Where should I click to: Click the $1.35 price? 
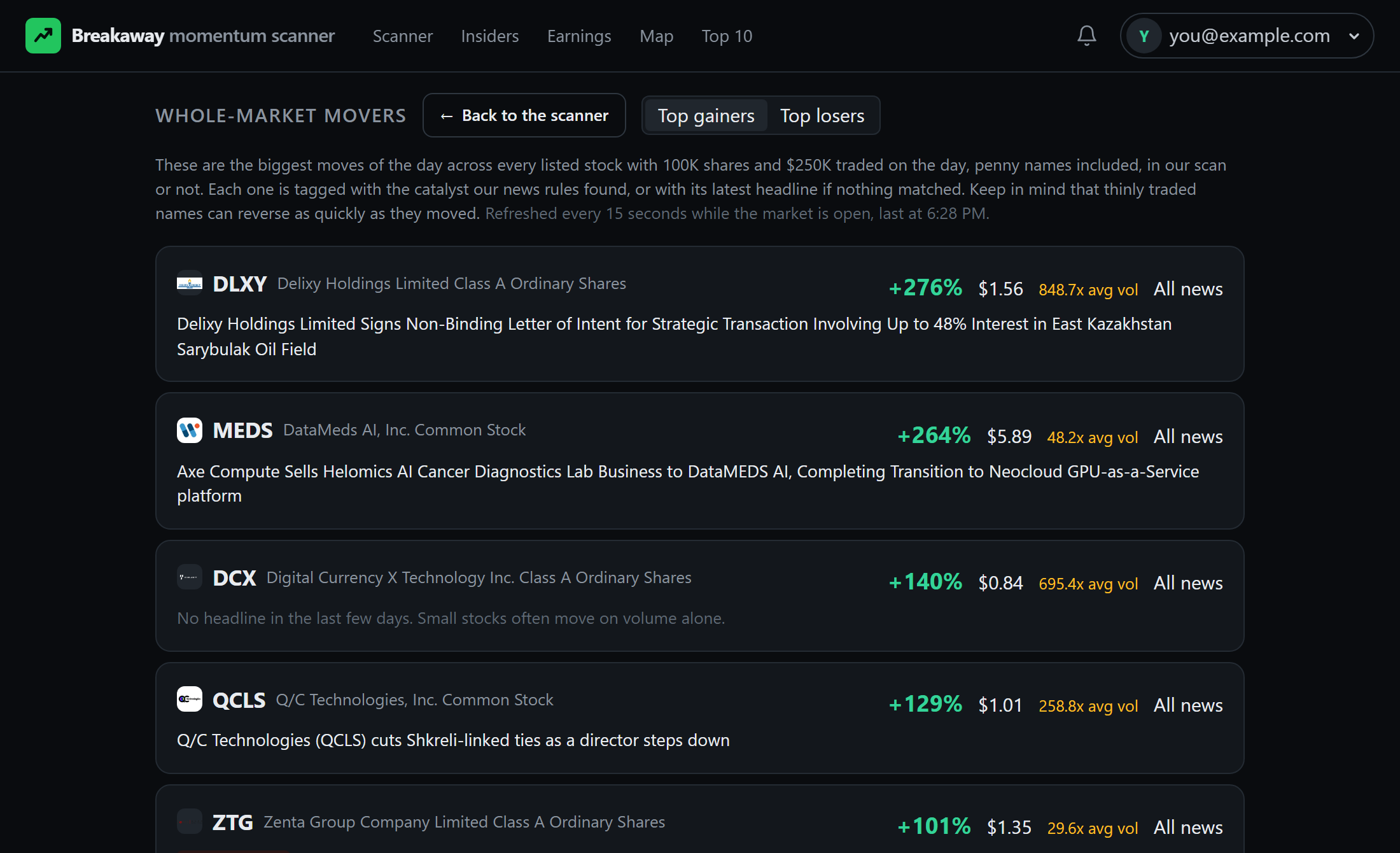pyautogui.click(x=1009, y=828)
